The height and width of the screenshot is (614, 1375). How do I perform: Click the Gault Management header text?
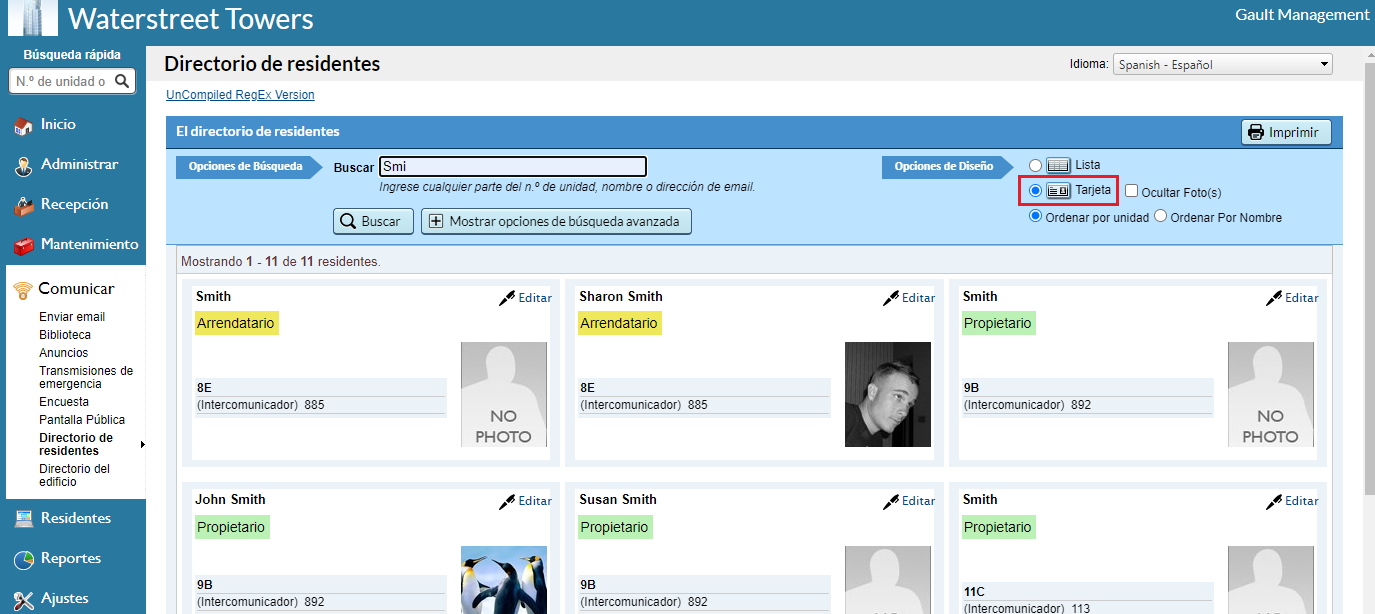[x=1302, y=14]
